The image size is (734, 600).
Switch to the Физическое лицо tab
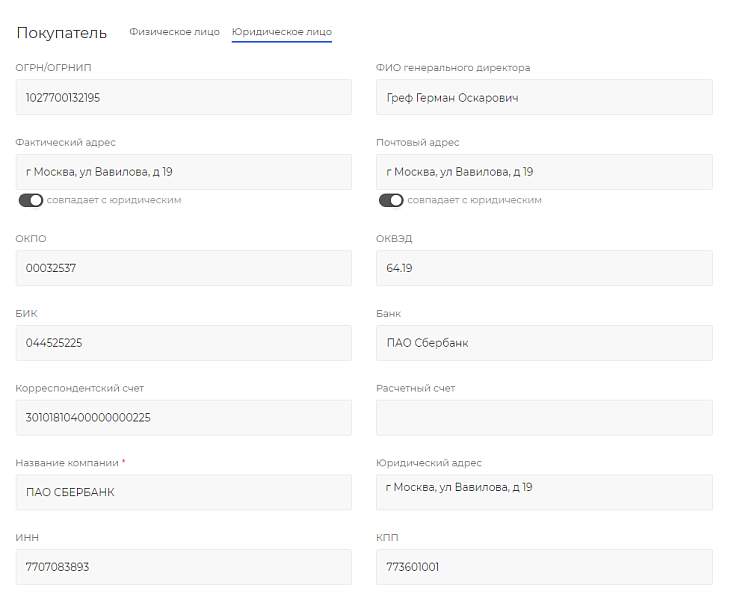click(x=174, y=32)
